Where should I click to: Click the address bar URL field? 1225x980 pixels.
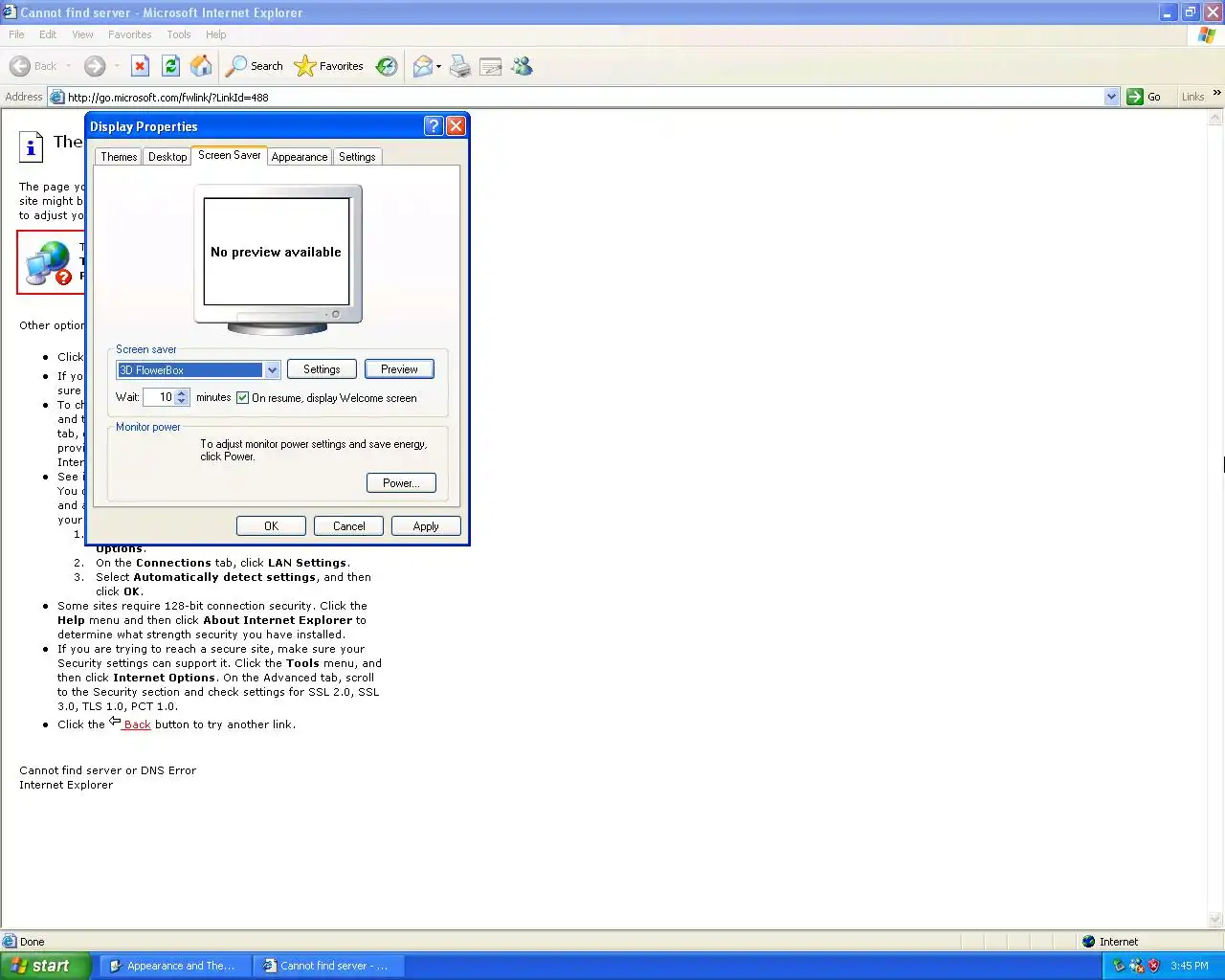pos(584,97)
